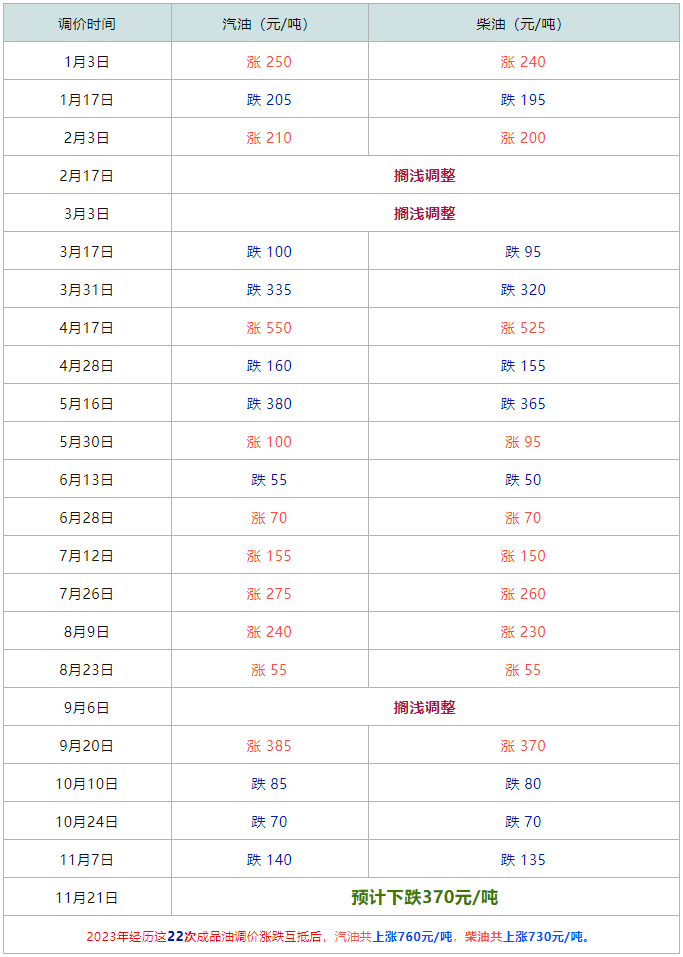Viewport: 683px width, 957px height.
Task: Click gasoline value 涨 550
Action: [x=269, y=328]
